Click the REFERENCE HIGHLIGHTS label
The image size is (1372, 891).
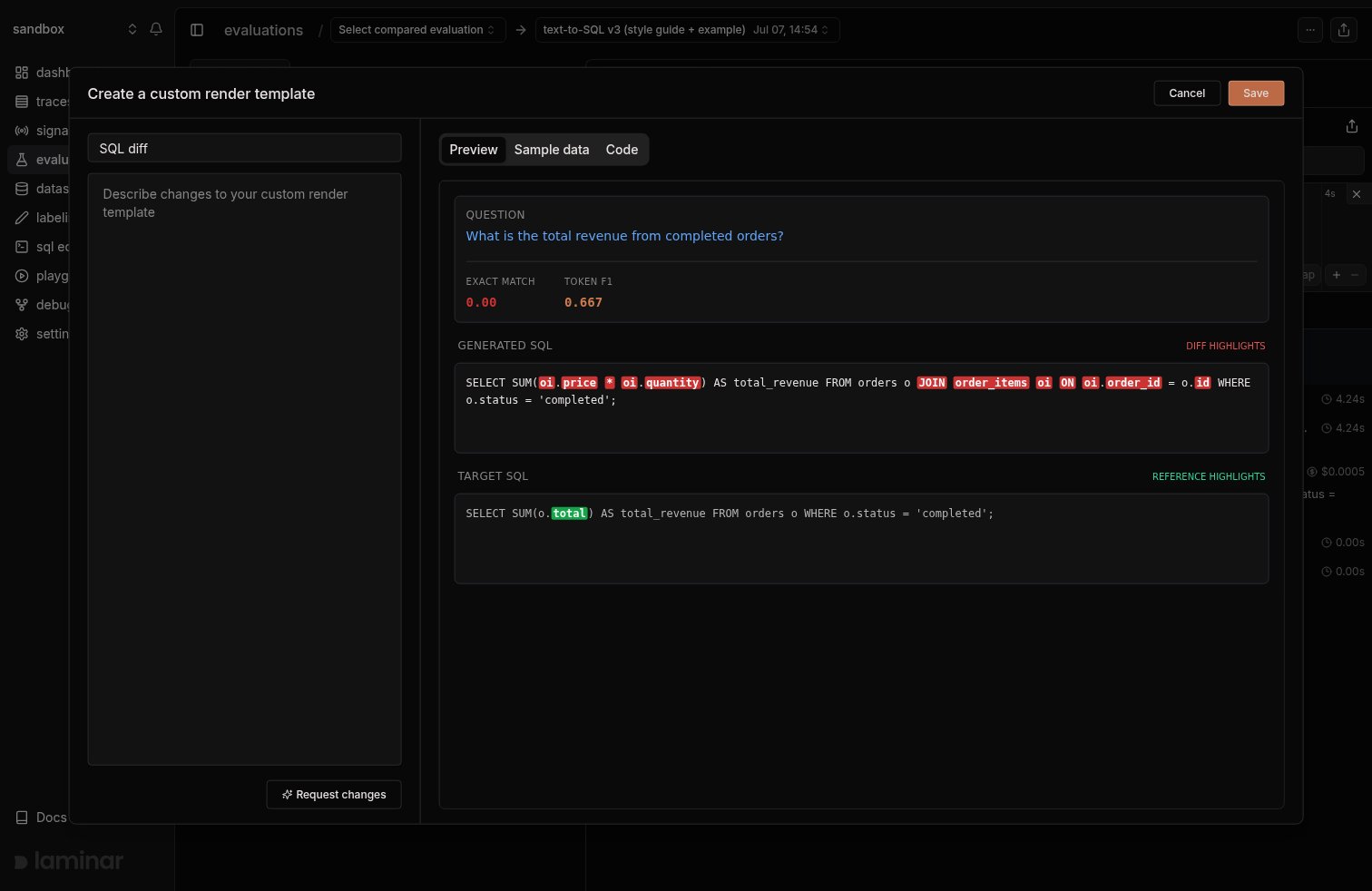1209,476
